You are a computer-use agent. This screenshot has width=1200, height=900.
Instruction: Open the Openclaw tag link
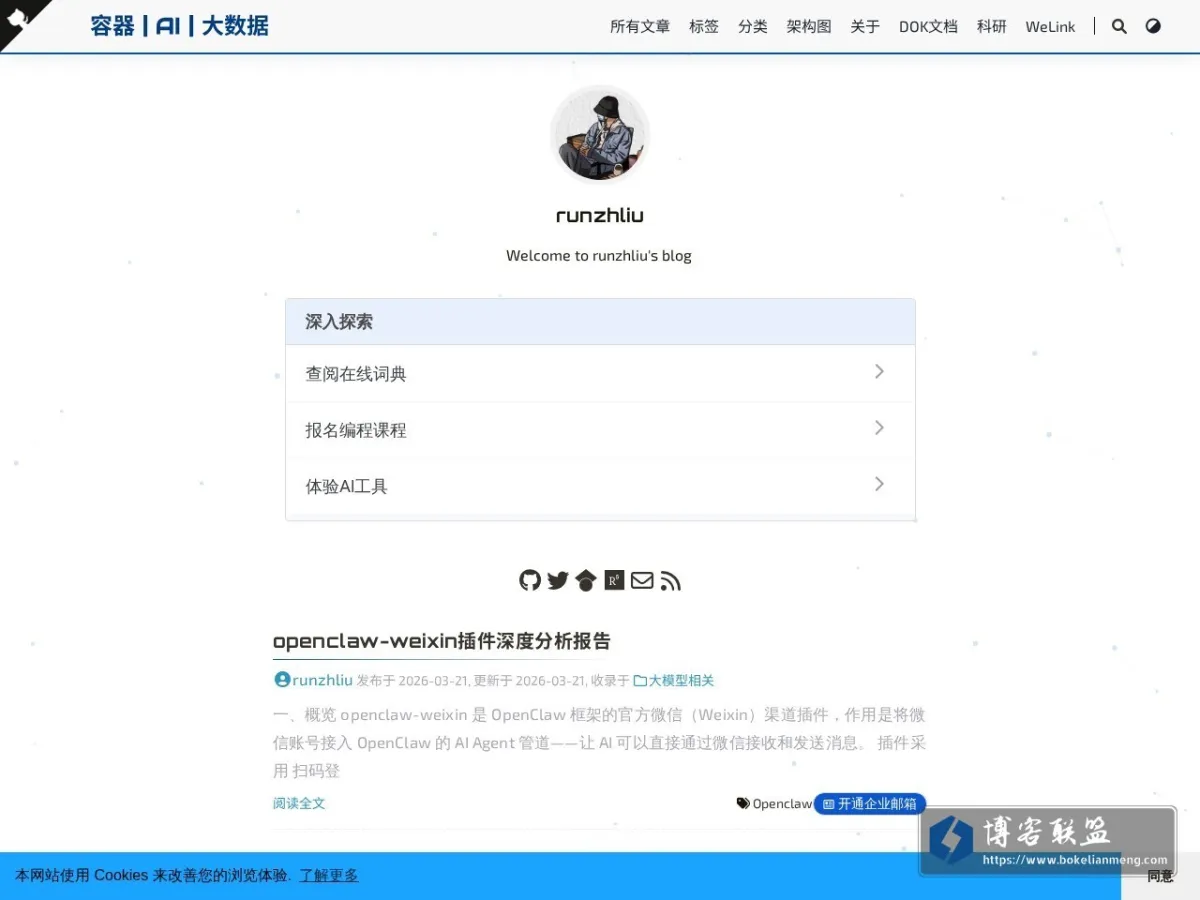click(x=782, y=803)
